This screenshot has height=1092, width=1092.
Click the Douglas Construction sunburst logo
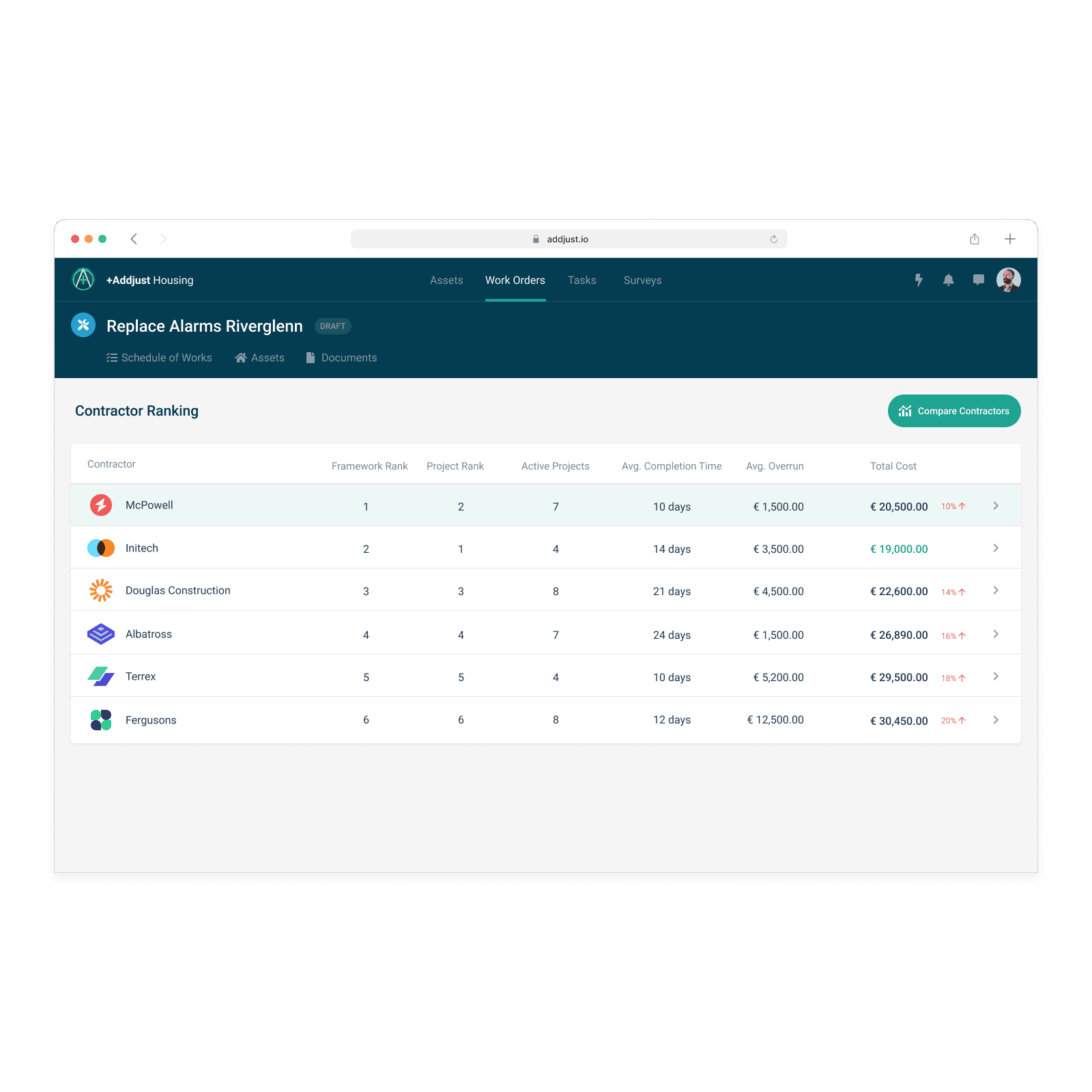click(x=100, y=590)
